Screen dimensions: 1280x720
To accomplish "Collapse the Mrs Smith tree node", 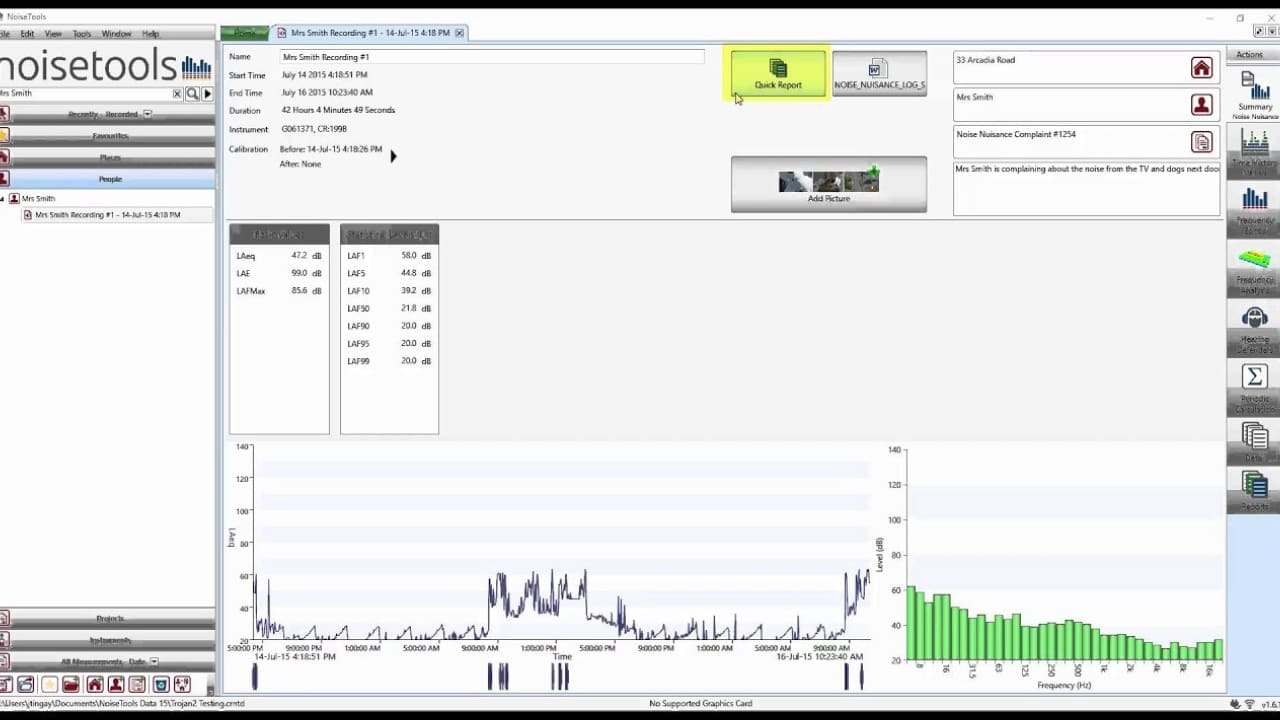I will [x=3, y=199].
